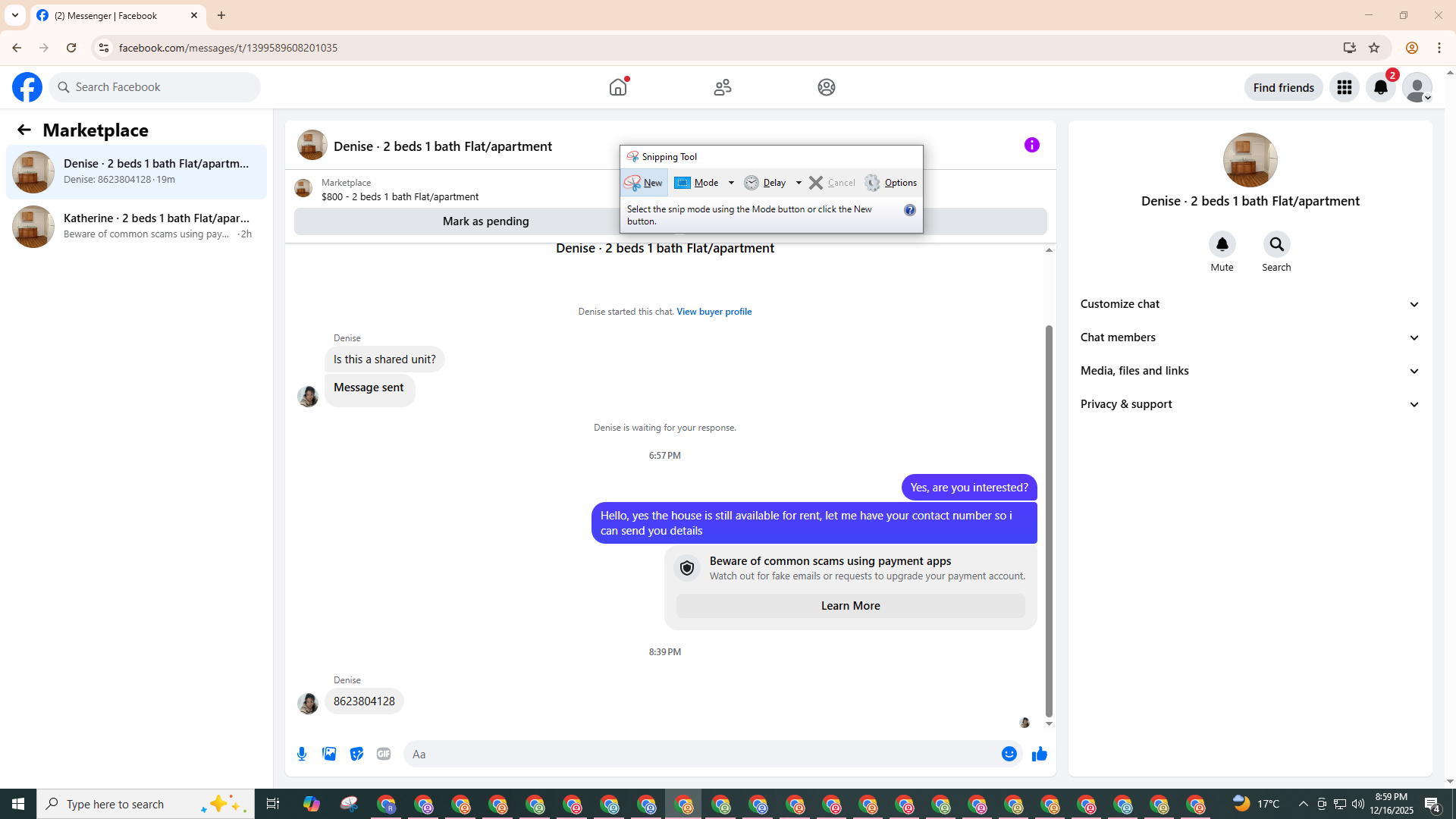Focus the Search Facebook field

point(155,87)
